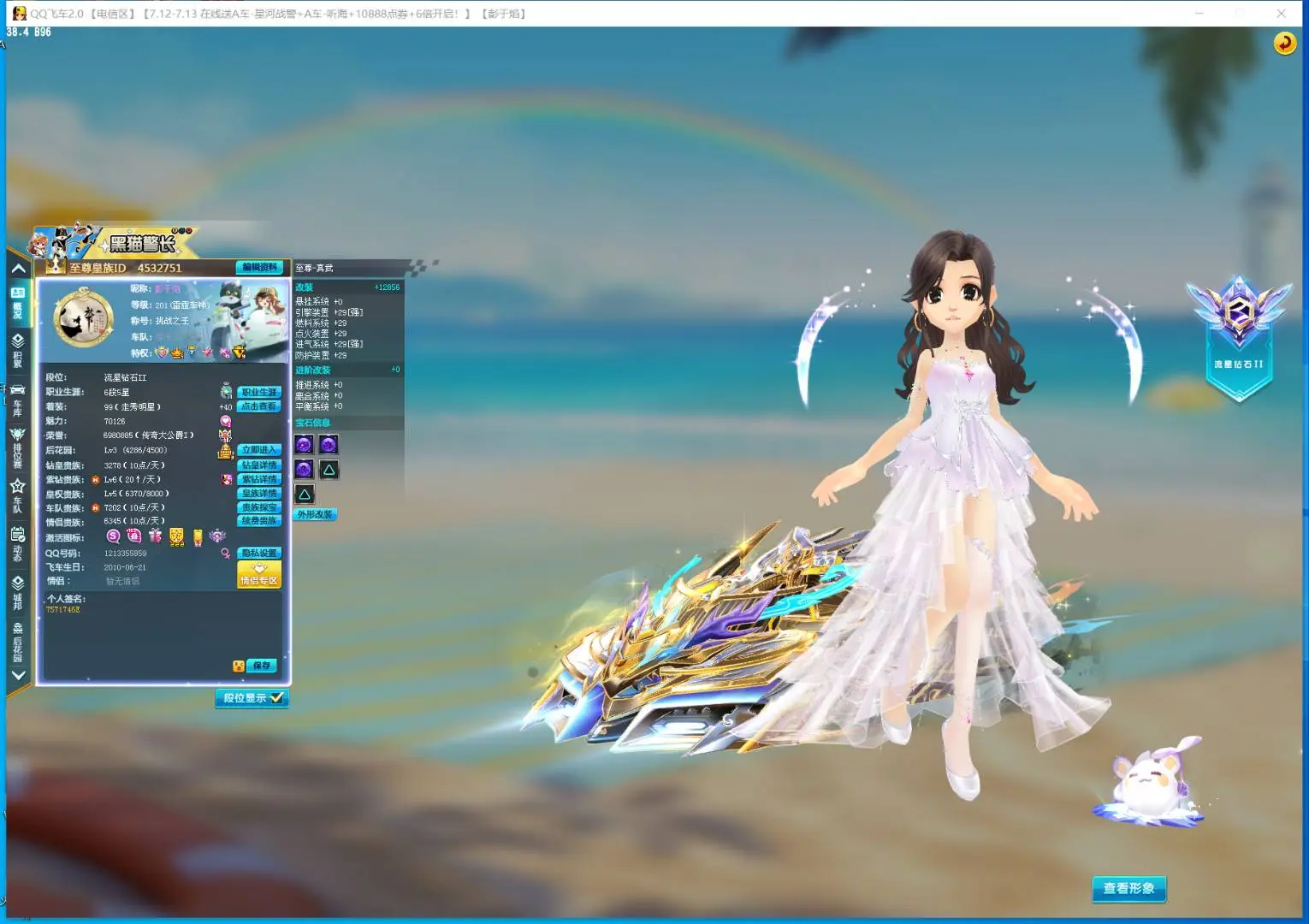This screenshot has height=924, width=1309.
Task: Click the emoji face icon beside 保存
Action: pyautogui.click(x=239, y=666)
